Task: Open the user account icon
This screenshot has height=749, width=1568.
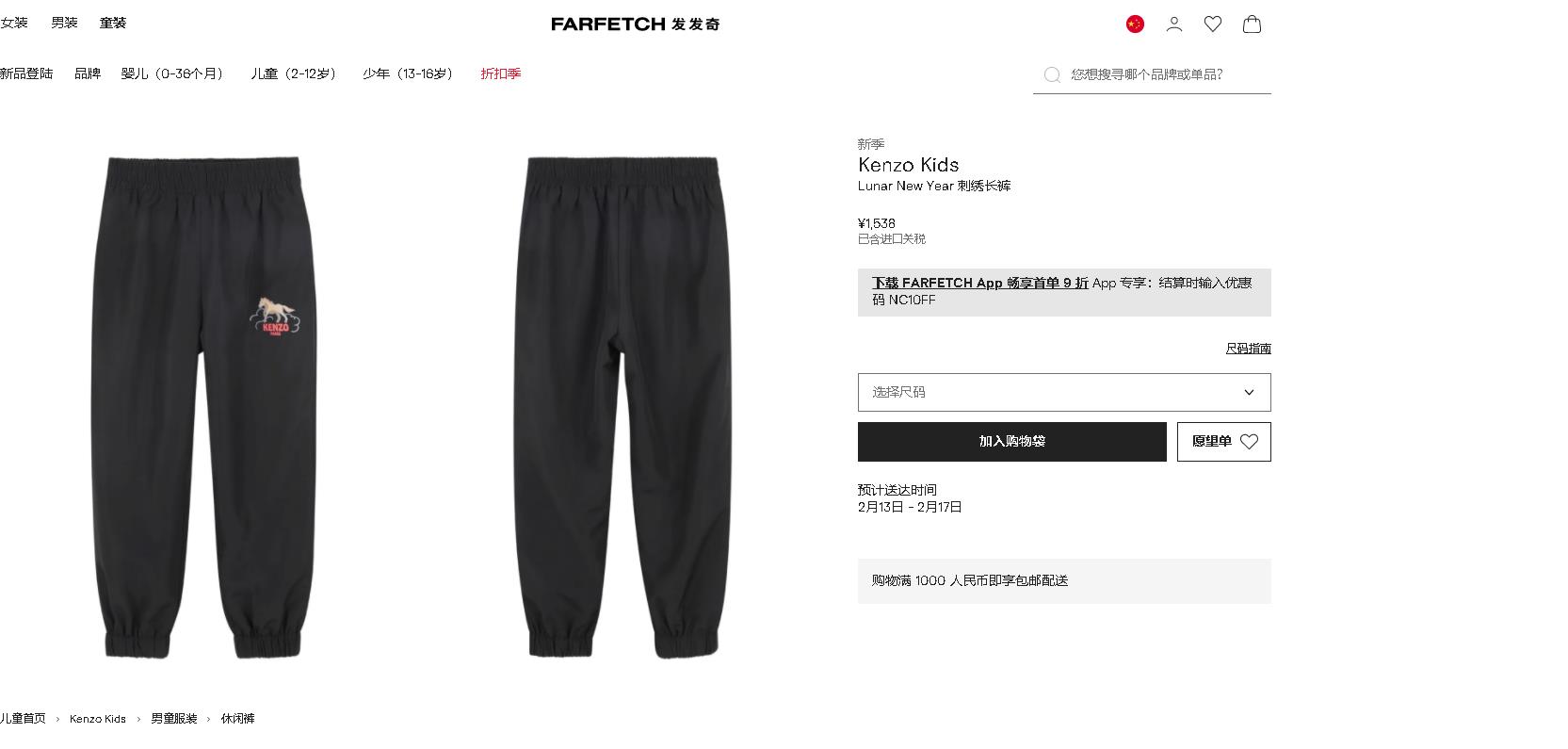Action: [x=1173, y=24]
